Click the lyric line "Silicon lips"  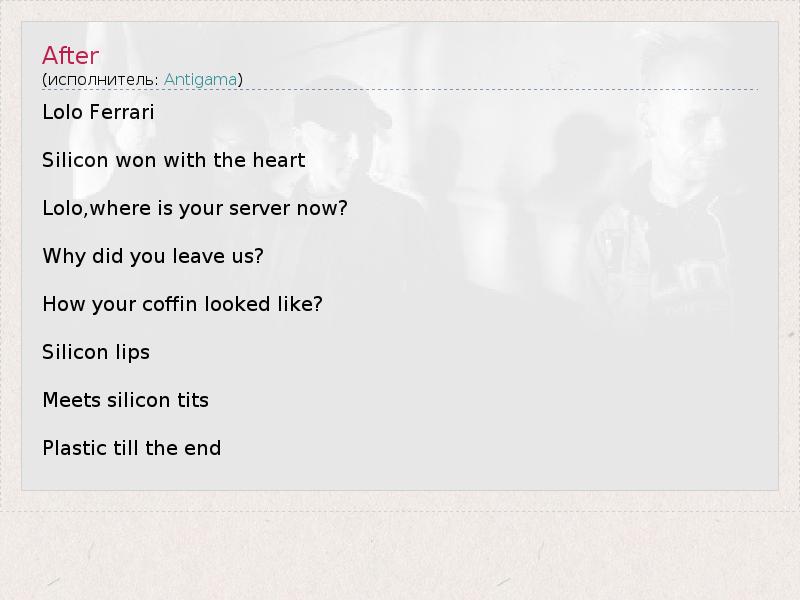95,352
